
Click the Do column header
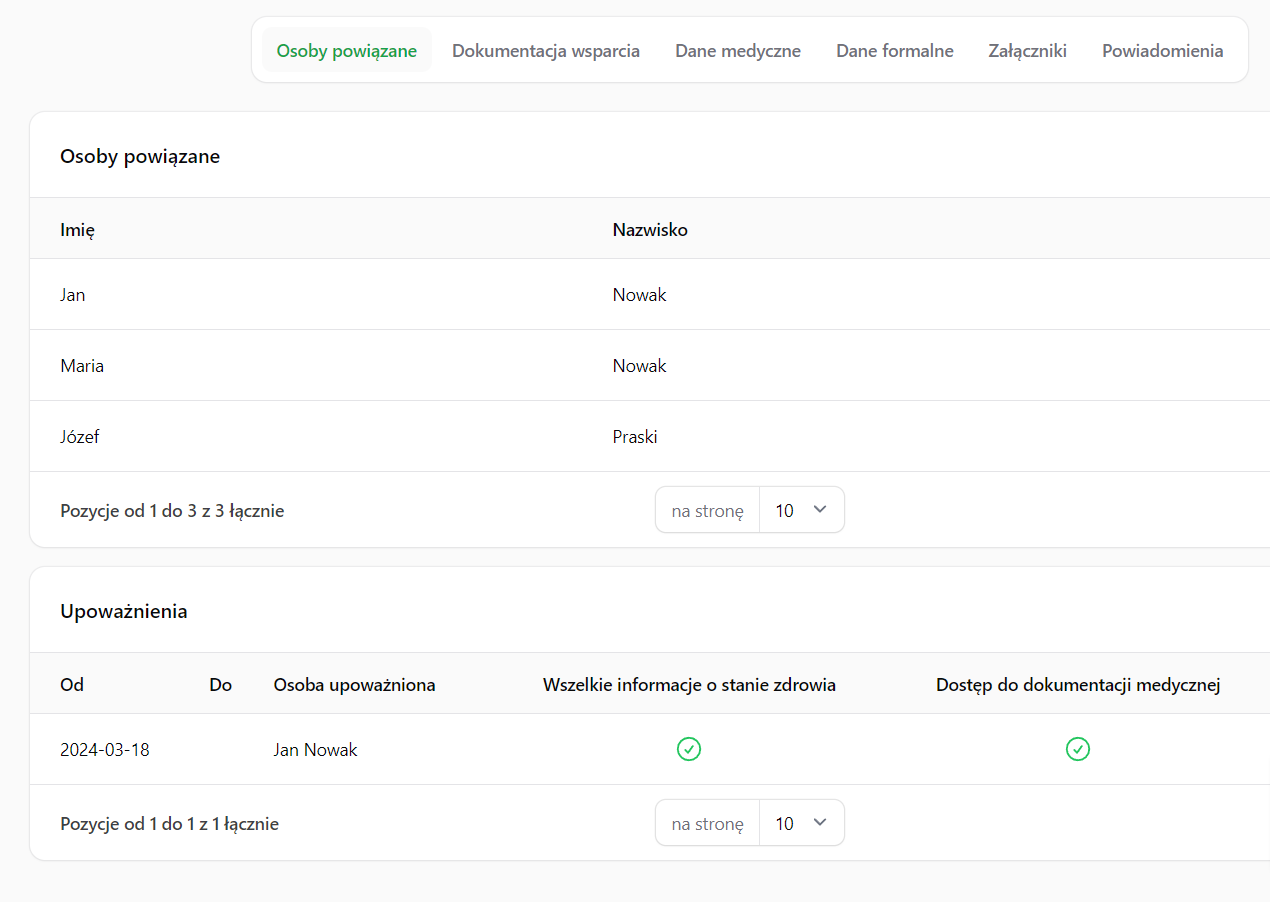220,685
